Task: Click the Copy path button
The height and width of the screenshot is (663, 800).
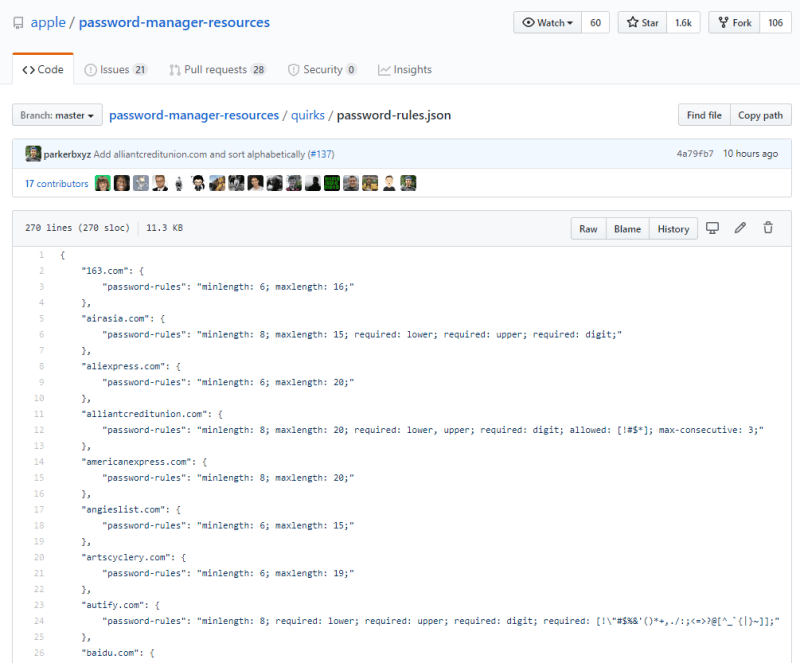Action: [x=760, y=115]
